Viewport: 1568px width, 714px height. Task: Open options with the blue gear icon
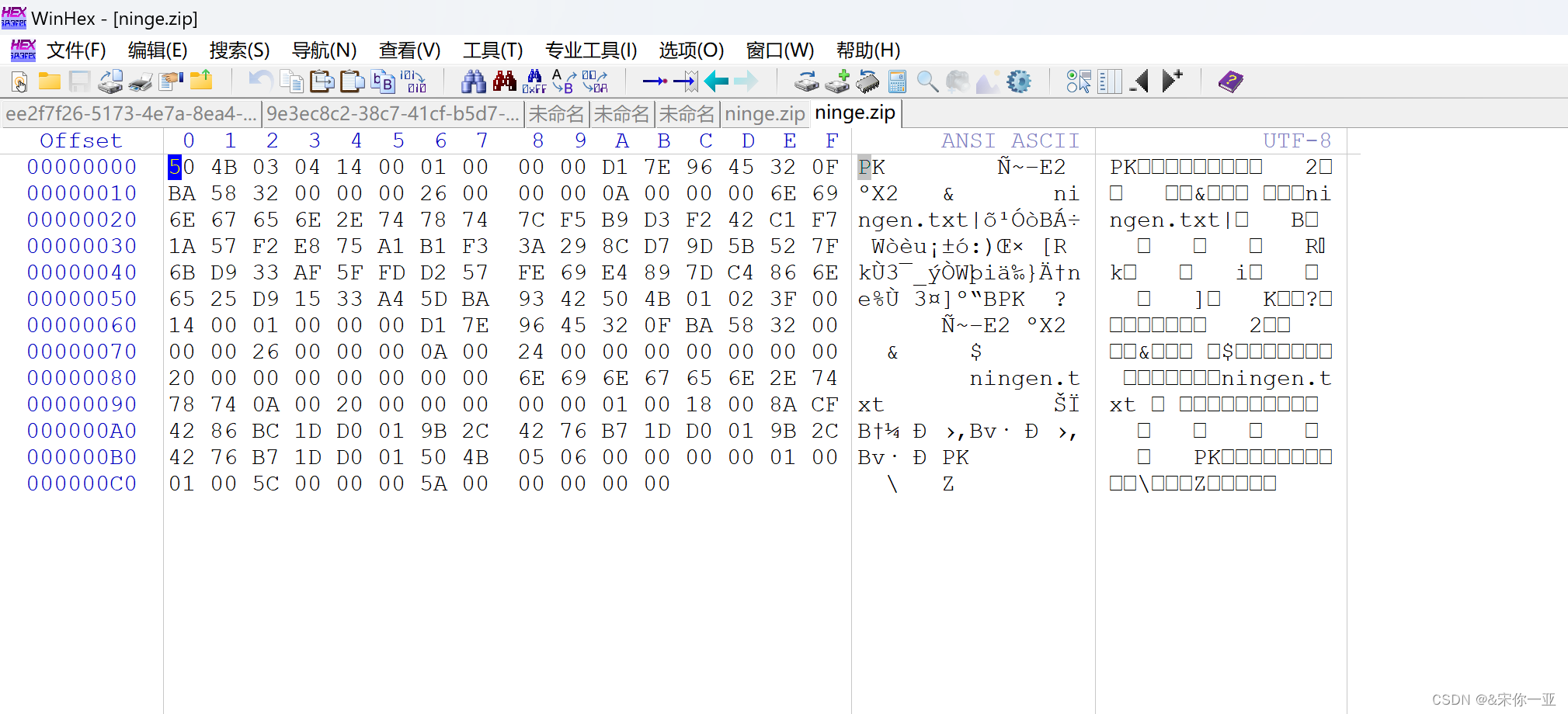pyautogui.click(x=1019, y=81)
